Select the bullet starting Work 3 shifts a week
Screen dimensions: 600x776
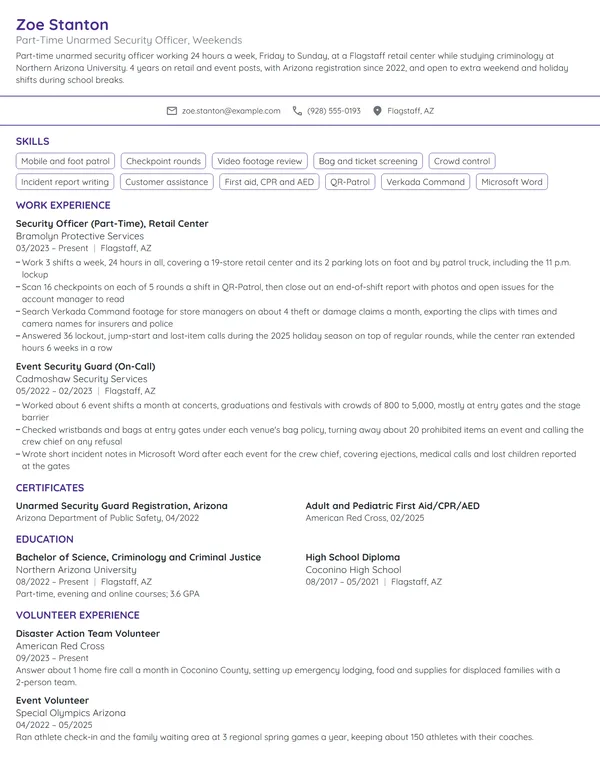pyautogui.click(x=294, y=268)
